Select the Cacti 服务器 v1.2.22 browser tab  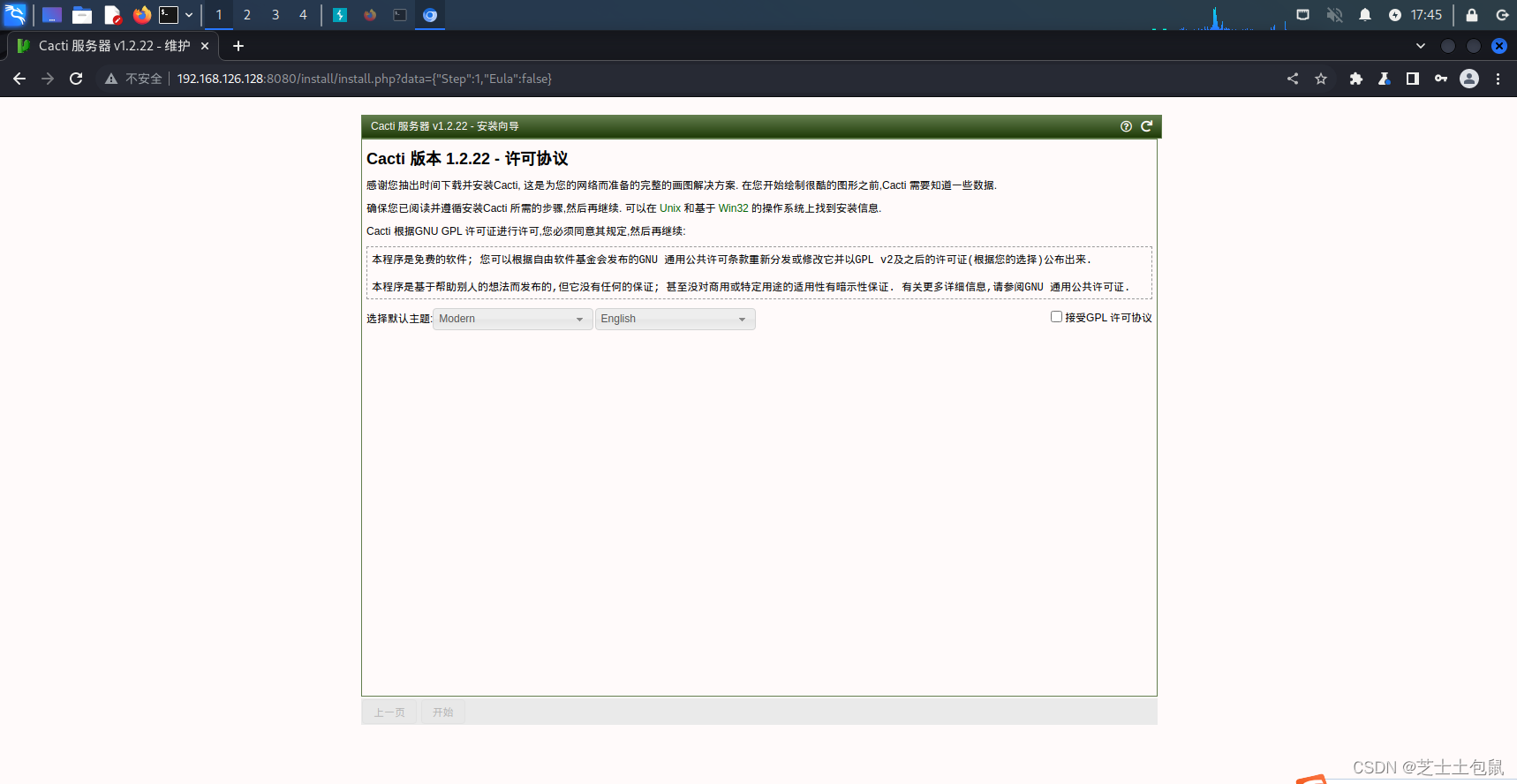click(113, 46)
